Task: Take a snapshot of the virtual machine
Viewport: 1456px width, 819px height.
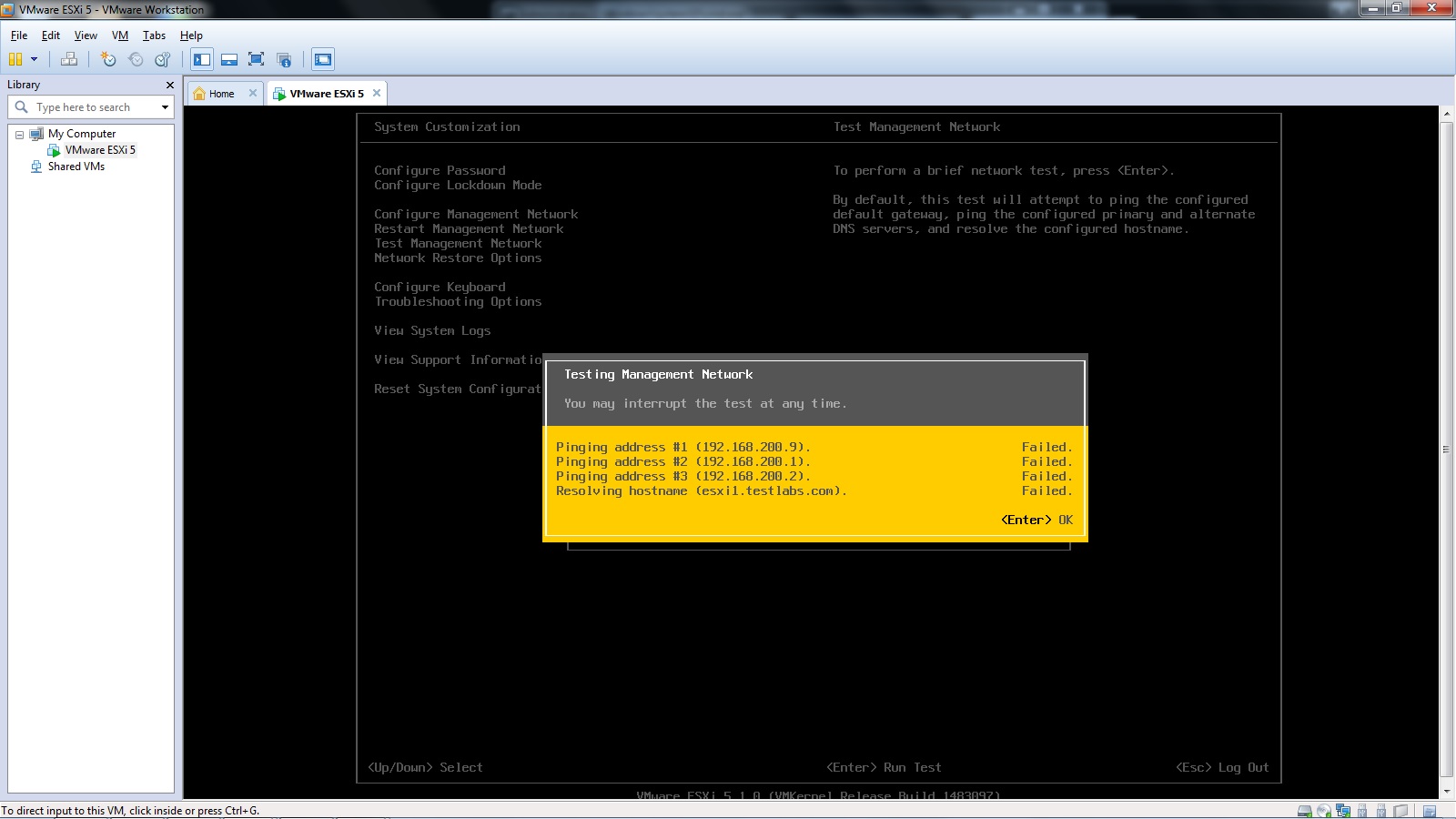Action: [107, 59]
